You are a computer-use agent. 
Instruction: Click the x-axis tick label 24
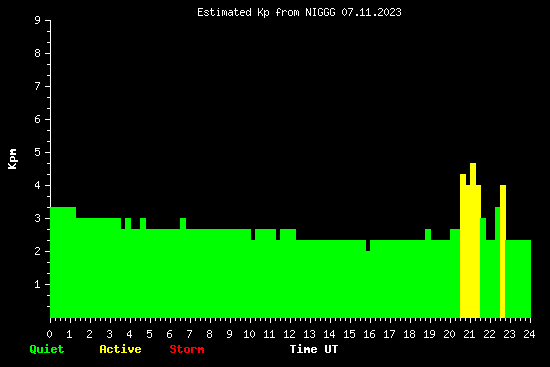point(529,334)
